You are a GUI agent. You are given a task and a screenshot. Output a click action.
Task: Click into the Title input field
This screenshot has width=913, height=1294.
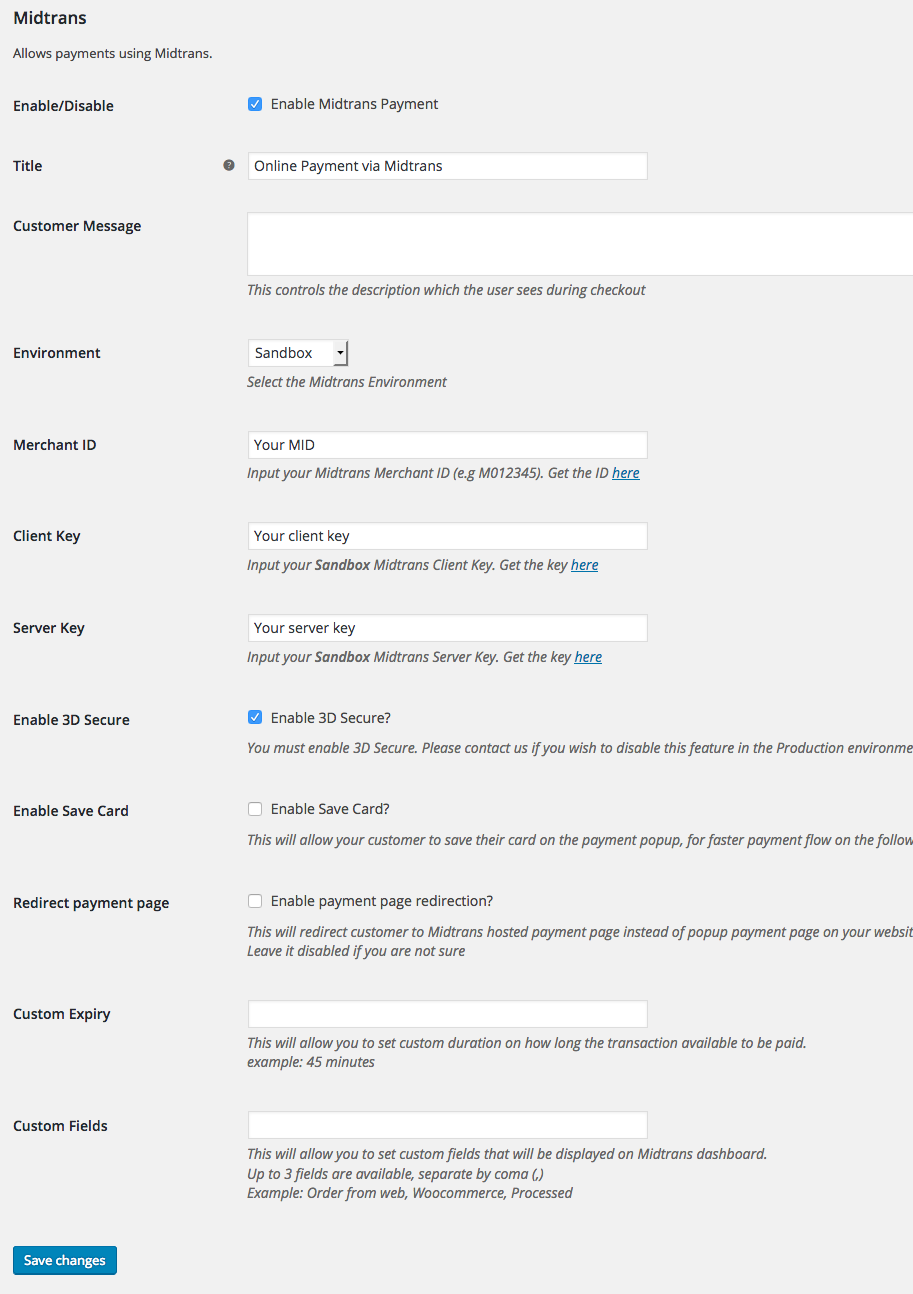point(447,166)
